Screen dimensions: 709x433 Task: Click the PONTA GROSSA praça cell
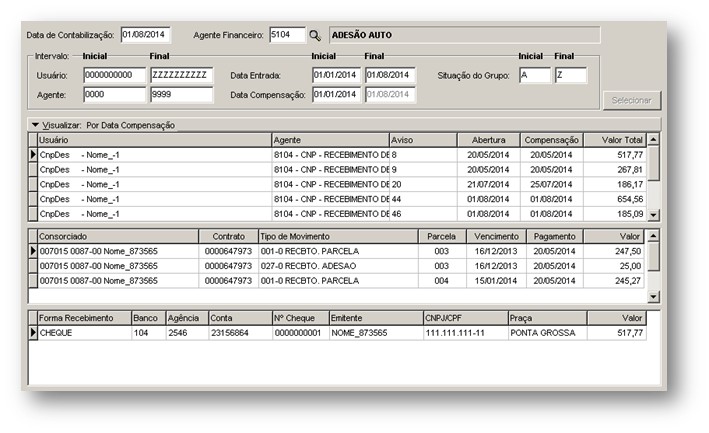[548, 333]
